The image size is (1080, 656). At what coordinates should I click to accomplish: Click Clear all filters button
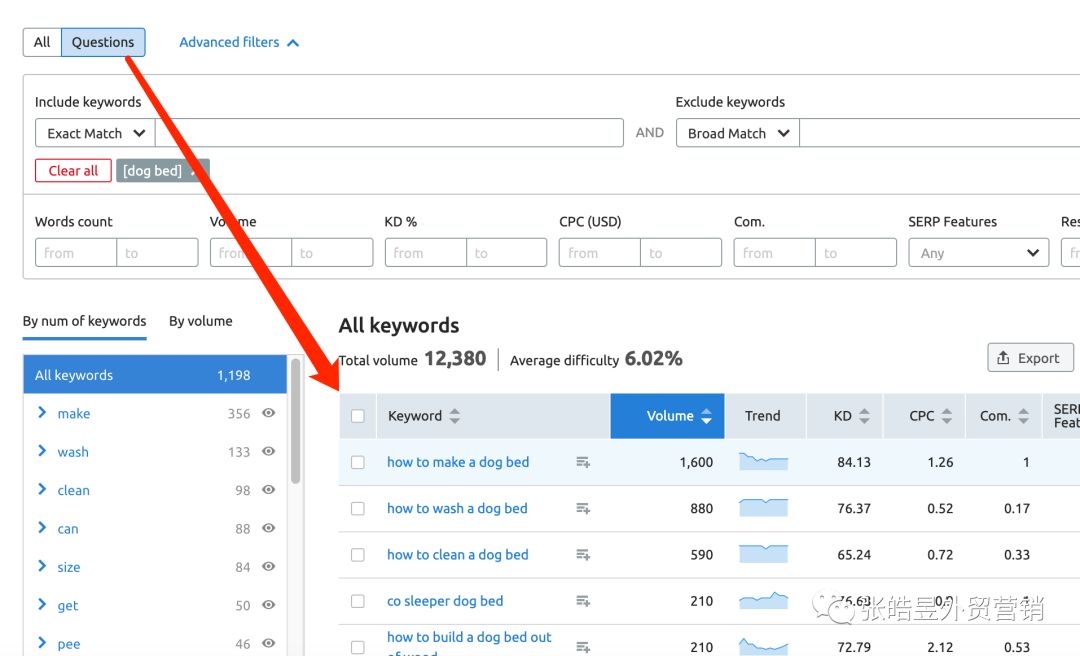[73, 171]
